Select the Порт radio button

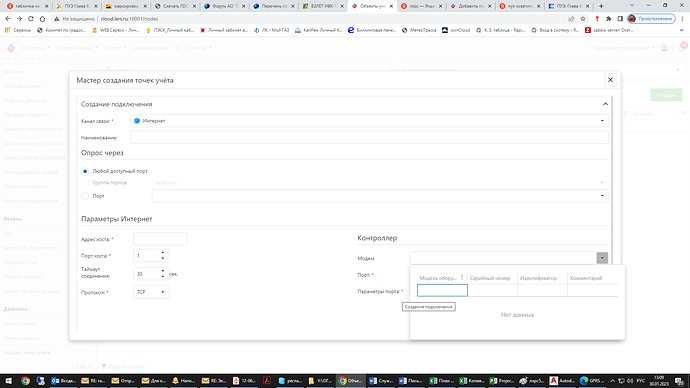coord(85,196)
